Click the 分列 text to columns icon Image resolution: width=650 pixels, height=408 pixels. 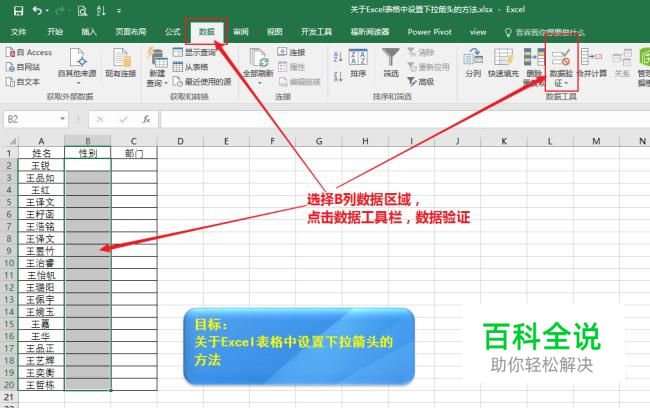[x=473, y=63]
